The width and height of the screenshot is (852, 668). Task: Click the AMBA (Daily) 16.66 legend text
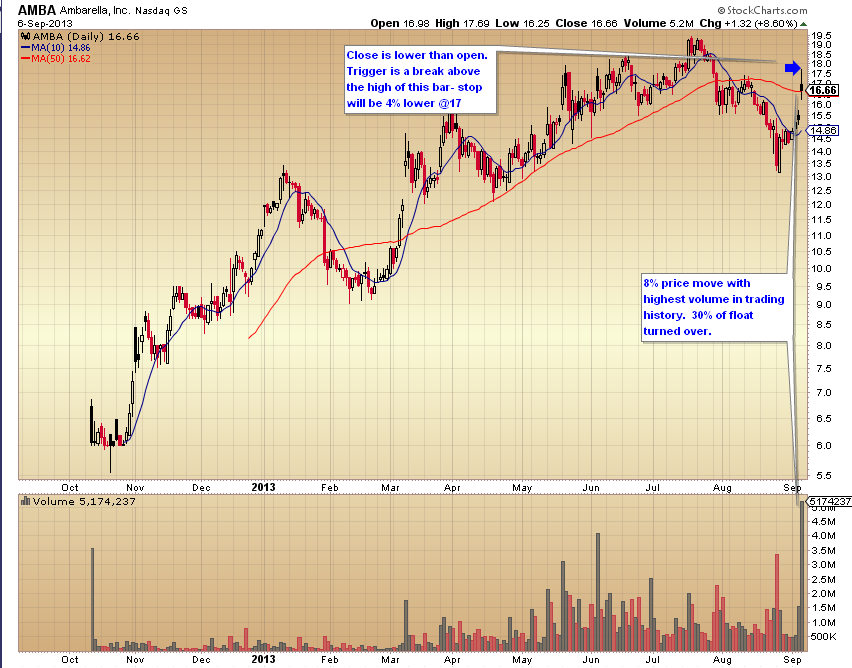(x=86, y=36)
